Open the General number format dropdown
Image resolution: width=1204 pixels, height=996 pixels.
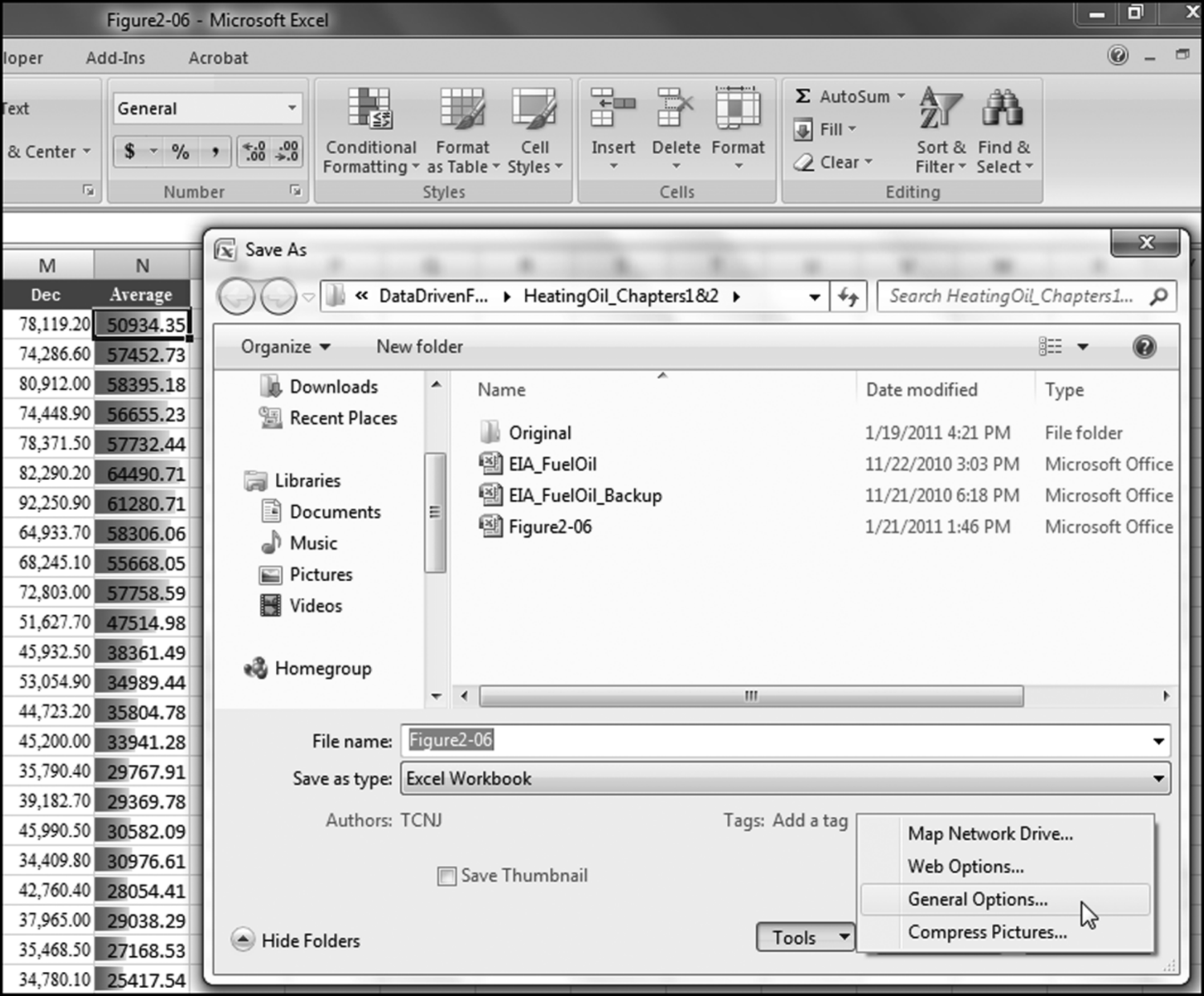coord(292,108)
